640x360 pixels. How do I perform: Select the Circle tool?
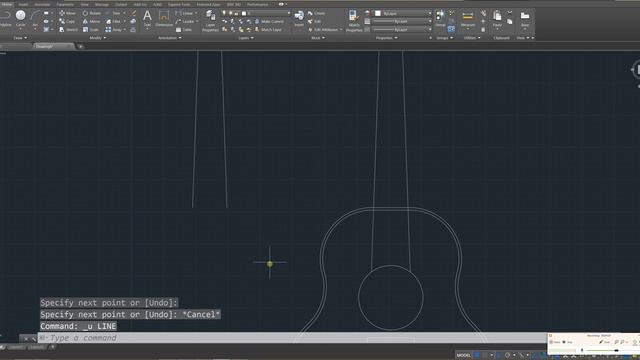[20, 18]
